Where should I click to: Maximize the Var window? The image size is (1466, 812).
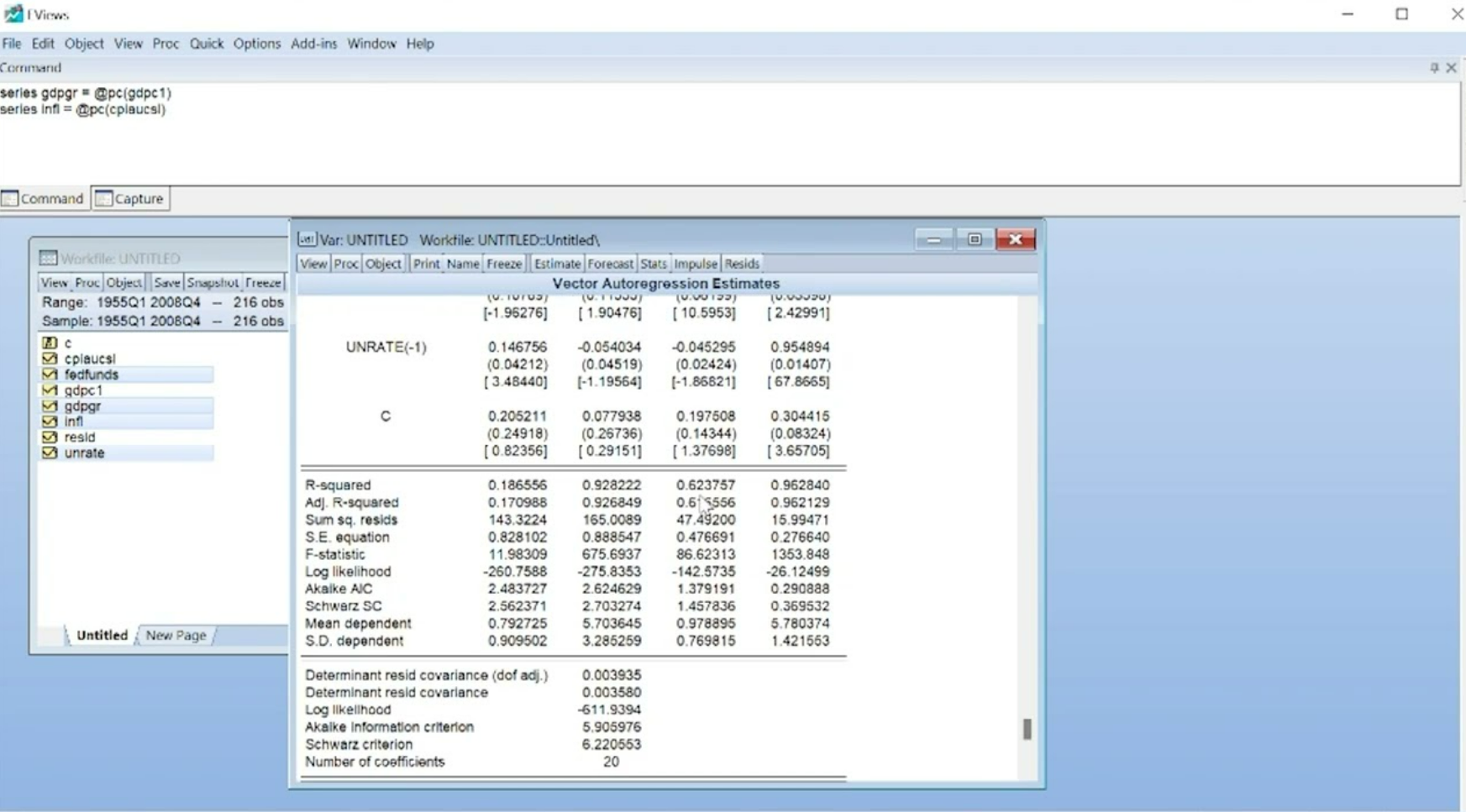(x=975, y=239)
